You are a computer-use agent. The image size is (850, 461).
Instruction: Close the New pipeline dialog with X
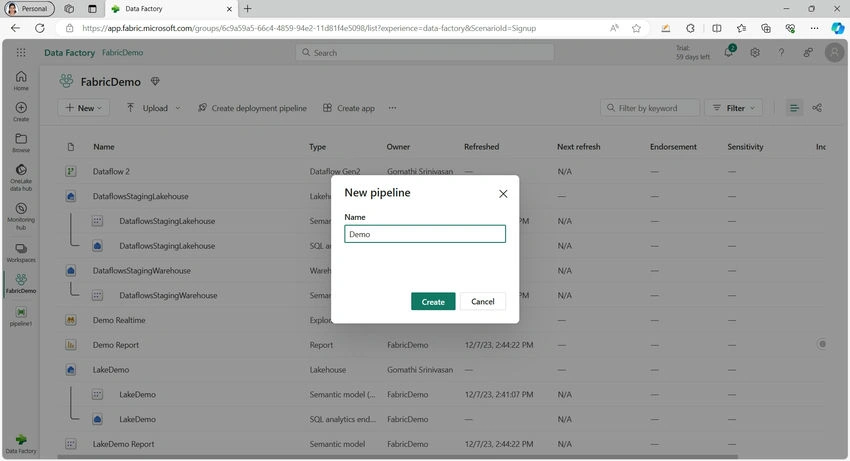click(x=503, y=194)
